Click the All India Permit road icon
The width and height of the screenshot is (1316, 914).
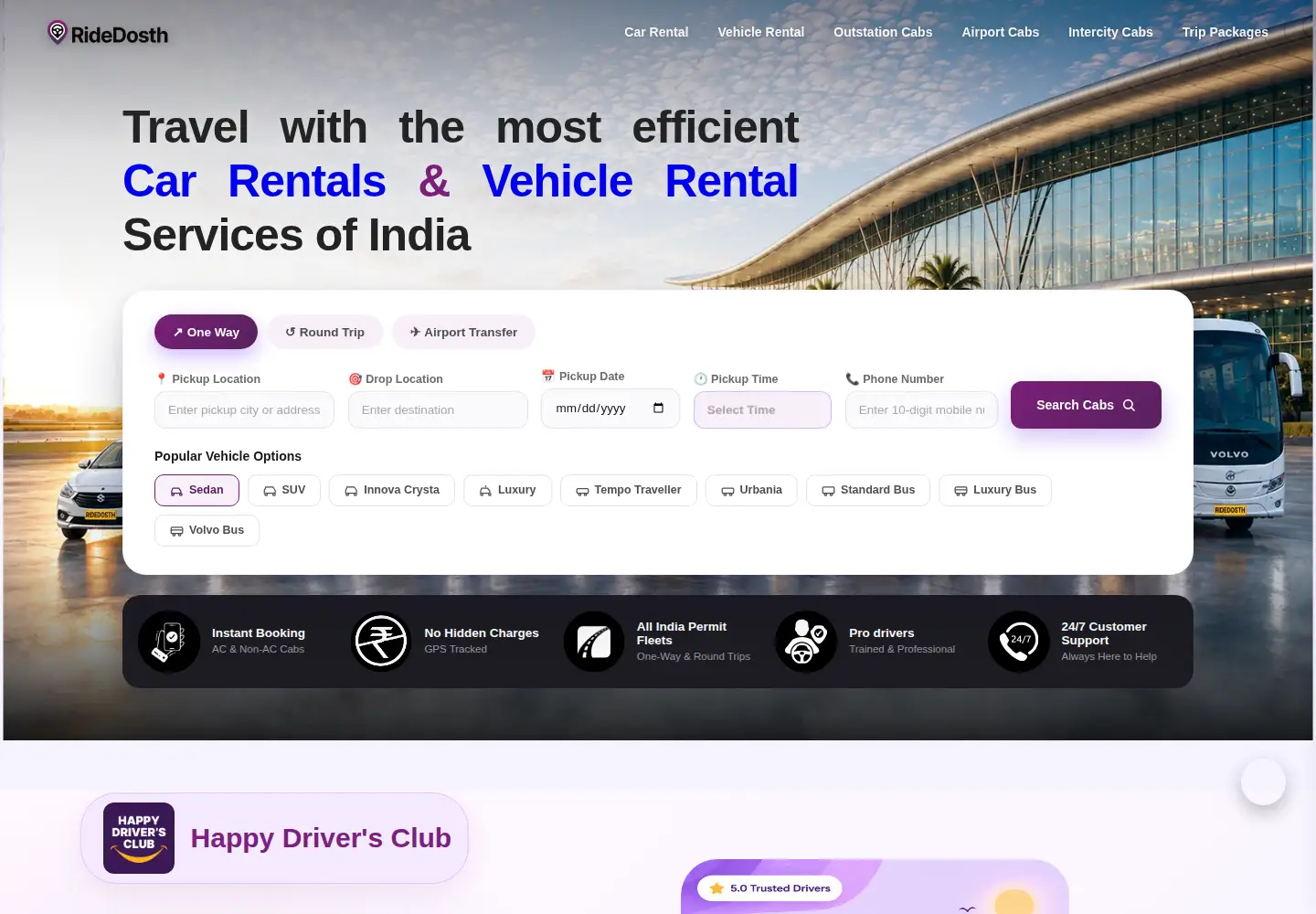point(594,642)
